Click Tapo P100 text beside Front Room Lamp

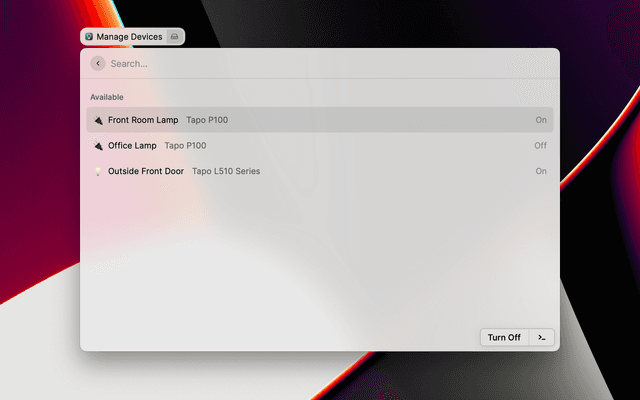tap(207, 120)
